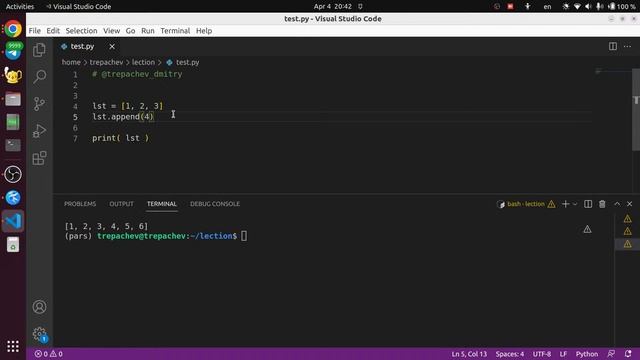Select Python language mode in status bar
Viewport: 640px width, 360px height.
click(587, 353)
